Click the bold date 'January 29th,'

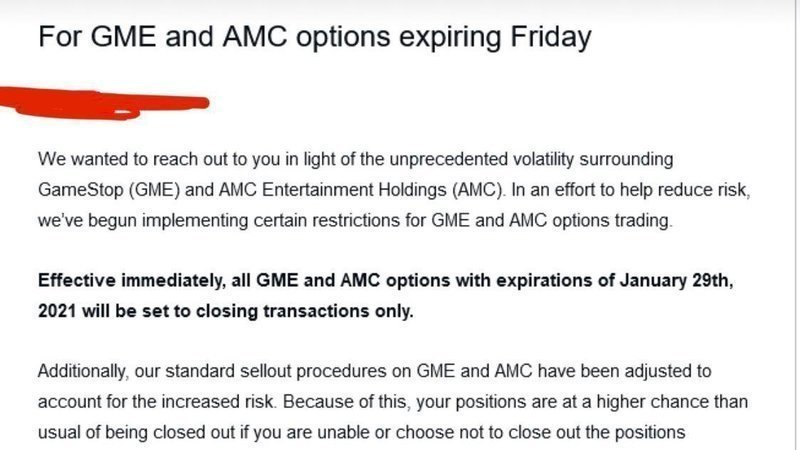(x=677, y=281)
